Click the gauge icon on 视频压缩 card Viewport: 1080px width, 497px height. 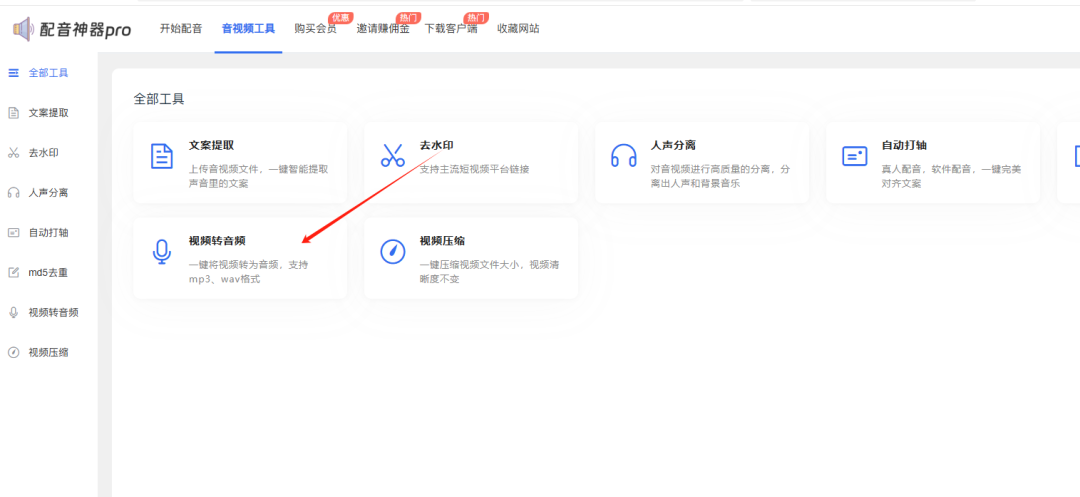click(392, 252)
